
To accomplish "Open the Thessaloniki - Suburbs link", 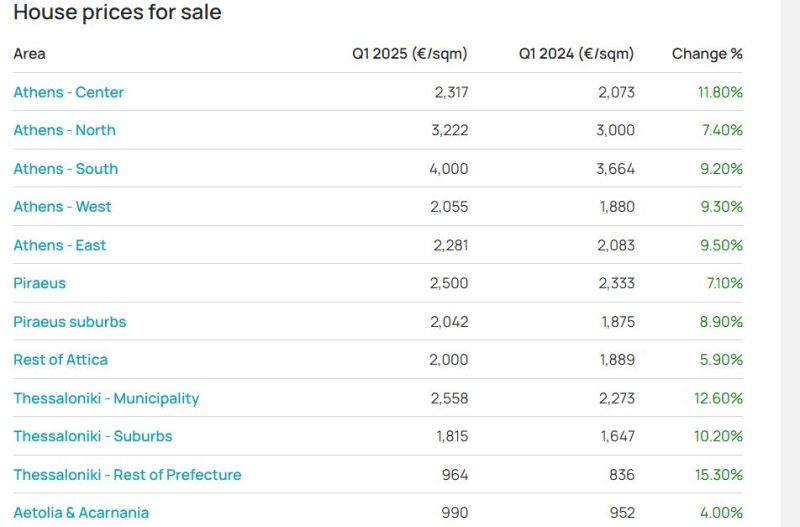I will pyautogui.click(x=92, y=436).
